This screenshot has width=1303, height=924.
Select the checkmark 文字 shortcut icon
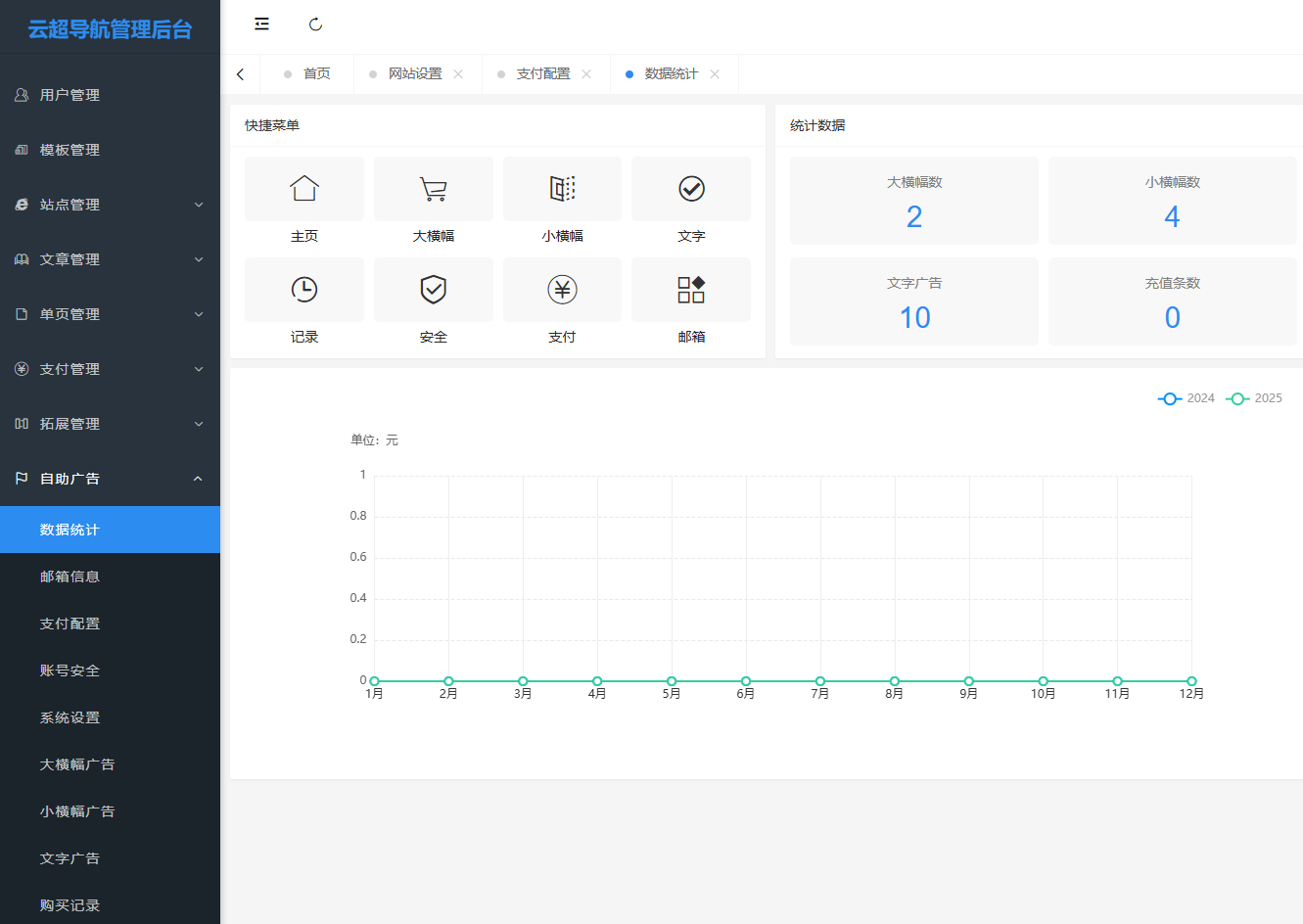pyautogui.click(x=691, y=189)
